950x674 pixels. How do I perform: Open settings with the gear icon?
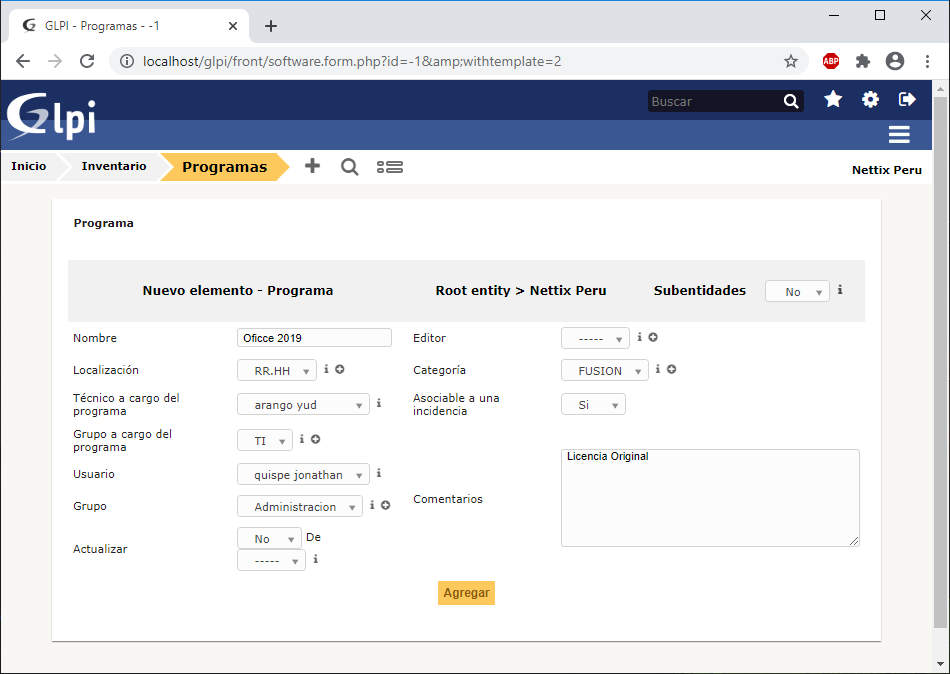pos(871,99)
